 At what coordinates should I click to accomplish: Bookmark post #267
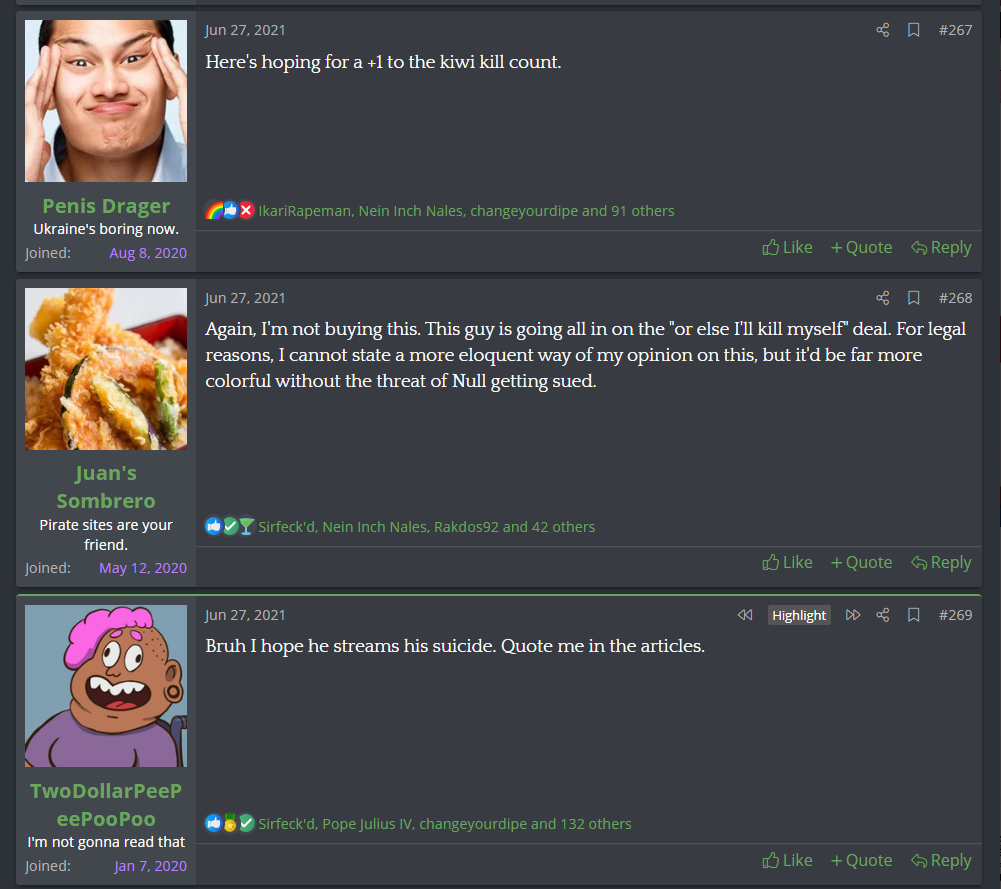914,30
